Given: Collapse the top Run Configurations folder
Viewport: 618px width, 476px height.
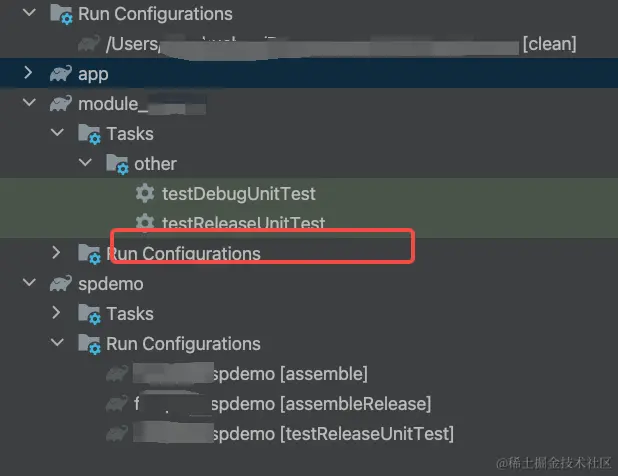Looking at the screenshot, I should pos(28,14).
